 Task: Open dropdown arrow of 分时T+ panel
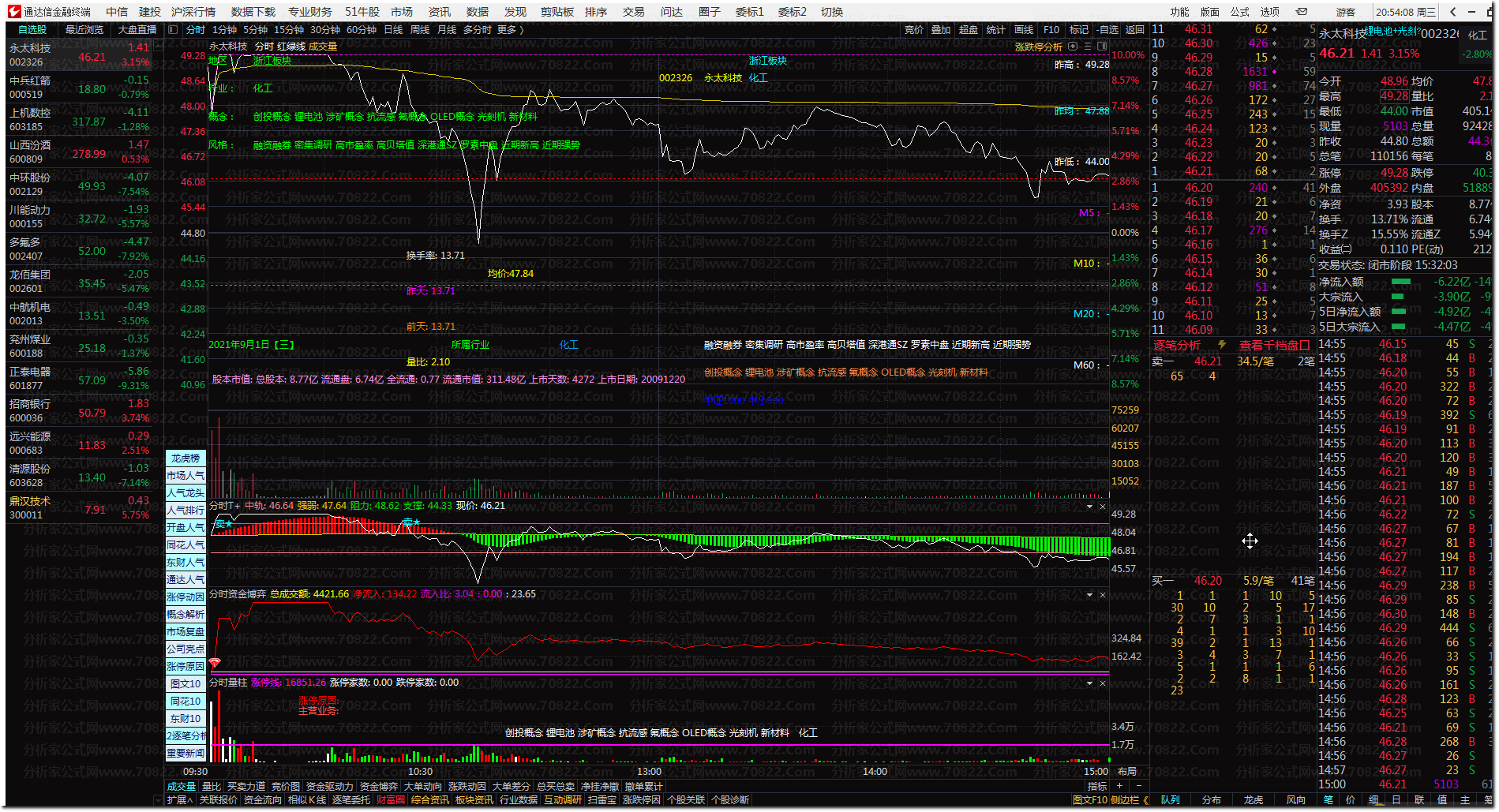1089,507
